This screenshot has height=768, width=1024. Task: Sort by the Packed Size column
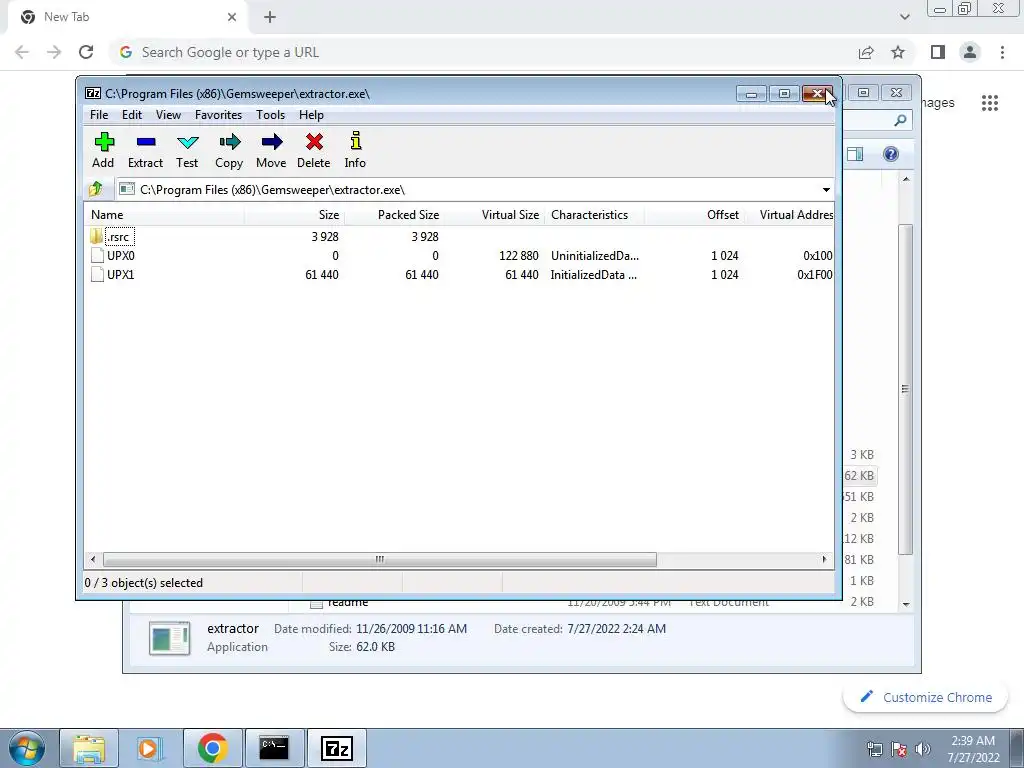click(394, 215)
